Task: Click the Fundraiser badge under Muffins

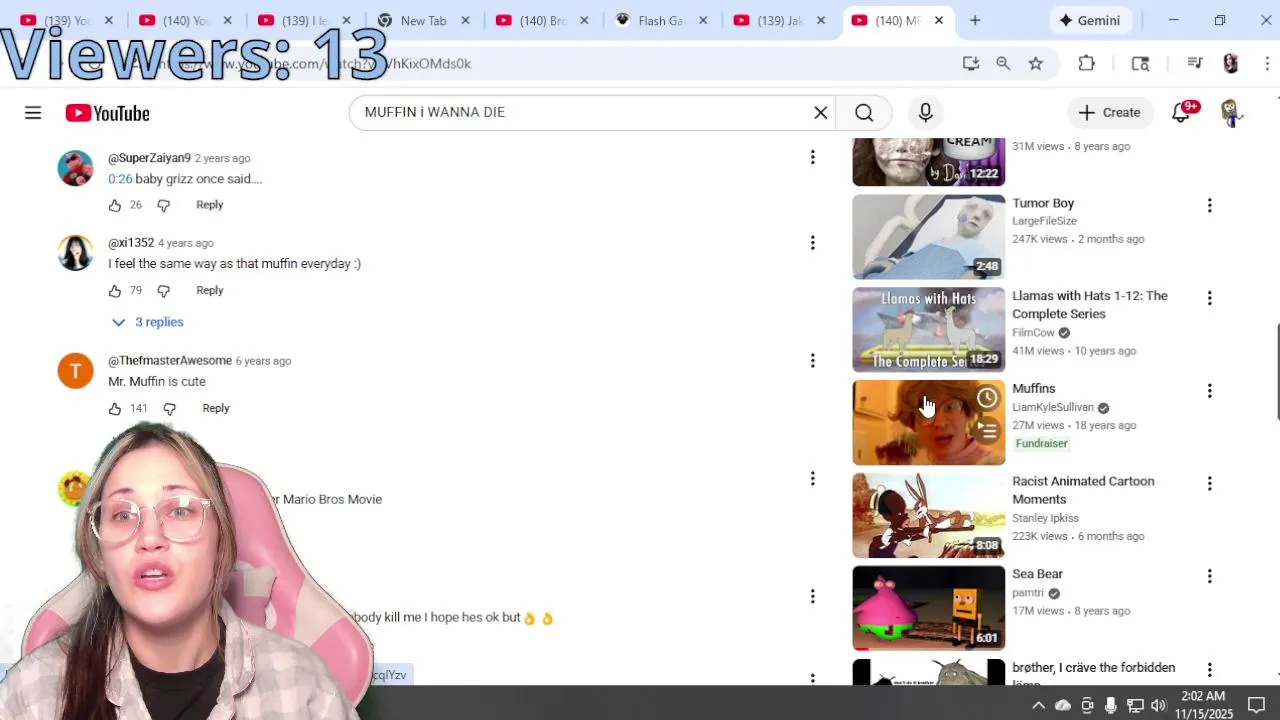Action: click(x=1042, y=443)
